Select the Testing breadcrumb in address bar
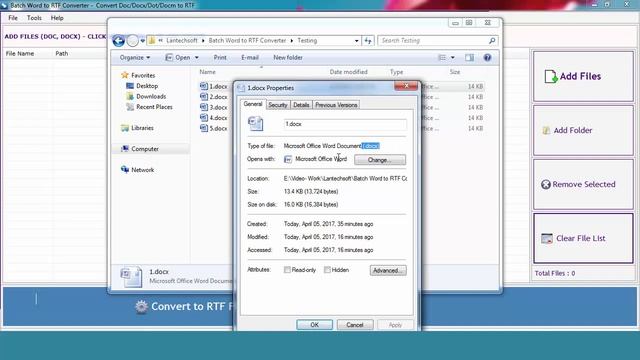 pos(307,41)
